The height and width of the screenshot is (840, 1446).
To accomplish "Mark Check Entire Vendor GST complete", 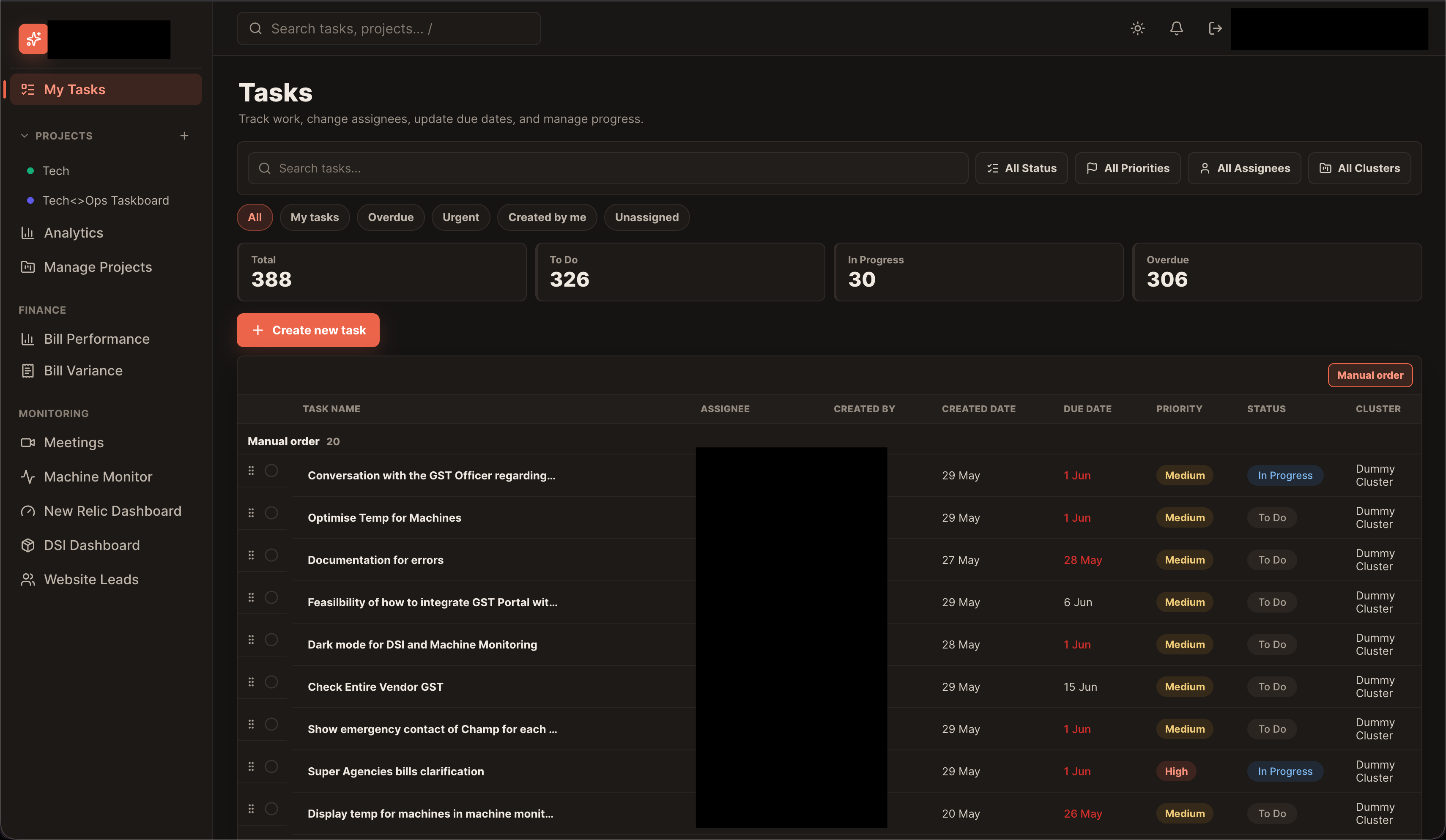I will [271, 681].
